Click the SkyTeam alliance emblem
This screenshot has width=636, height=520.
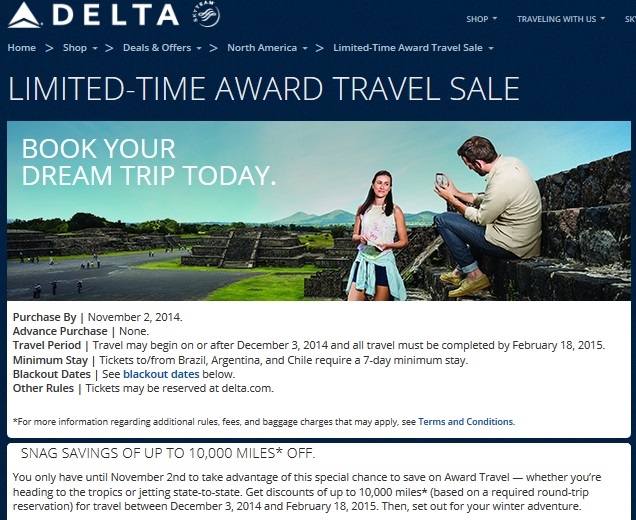click(204, 15)
